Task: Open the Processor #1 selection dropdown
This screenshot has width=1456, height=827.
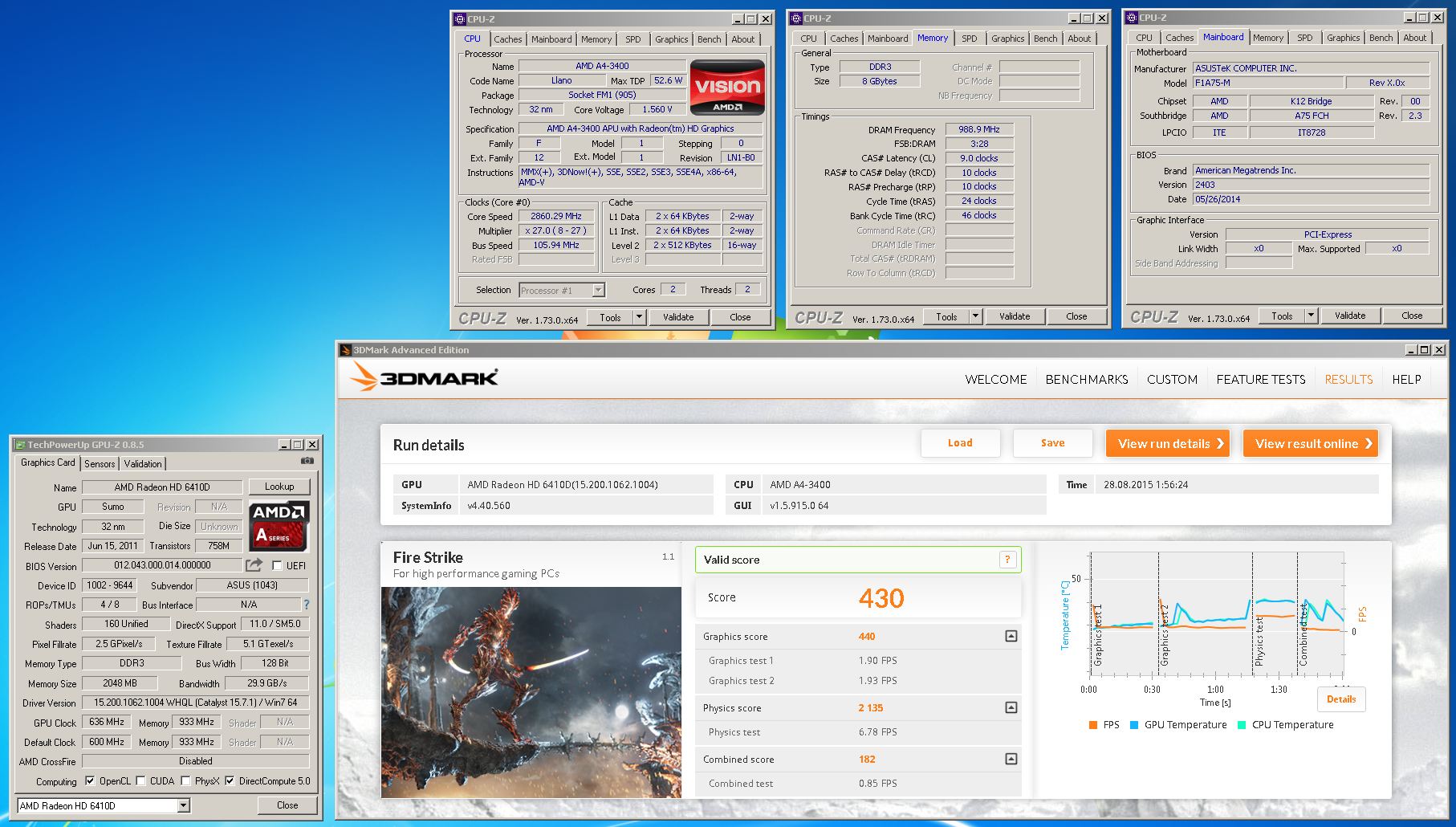Action: (x=598, y=291)
